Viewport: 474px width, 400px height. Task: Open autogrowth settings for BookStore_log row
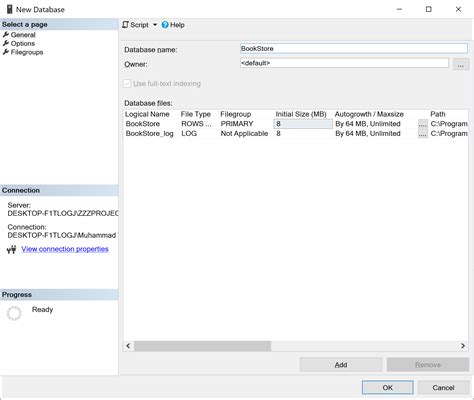click(423, 134)
